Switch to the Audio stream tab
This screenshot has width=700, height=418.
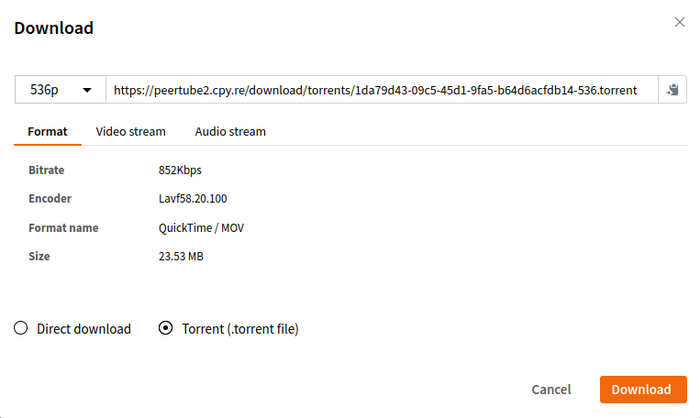[230, 131]
